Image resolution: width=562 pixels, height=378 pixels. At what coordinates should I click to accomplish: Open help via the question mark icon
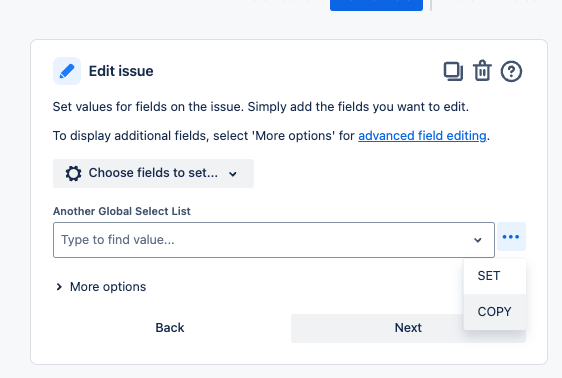(x=511, y=71)
